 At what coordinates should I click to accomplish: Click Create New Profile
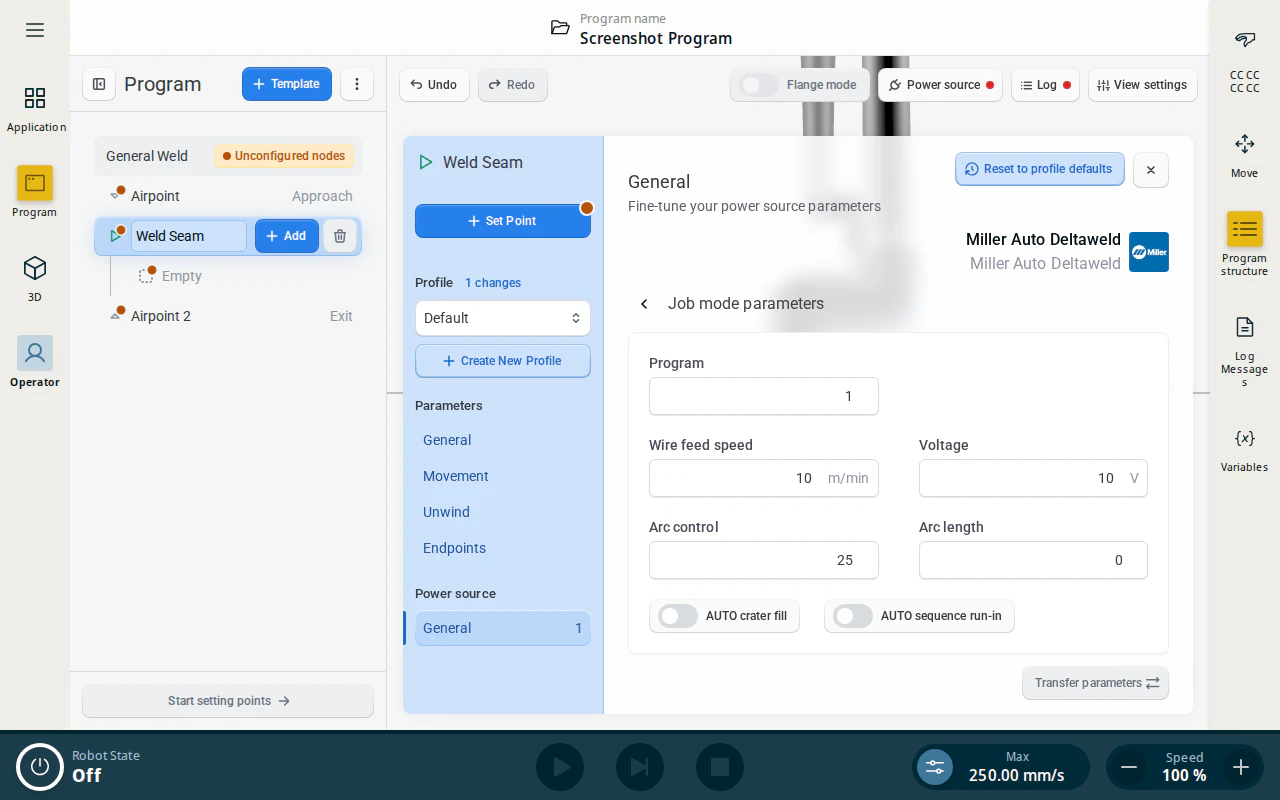[503, 361]
